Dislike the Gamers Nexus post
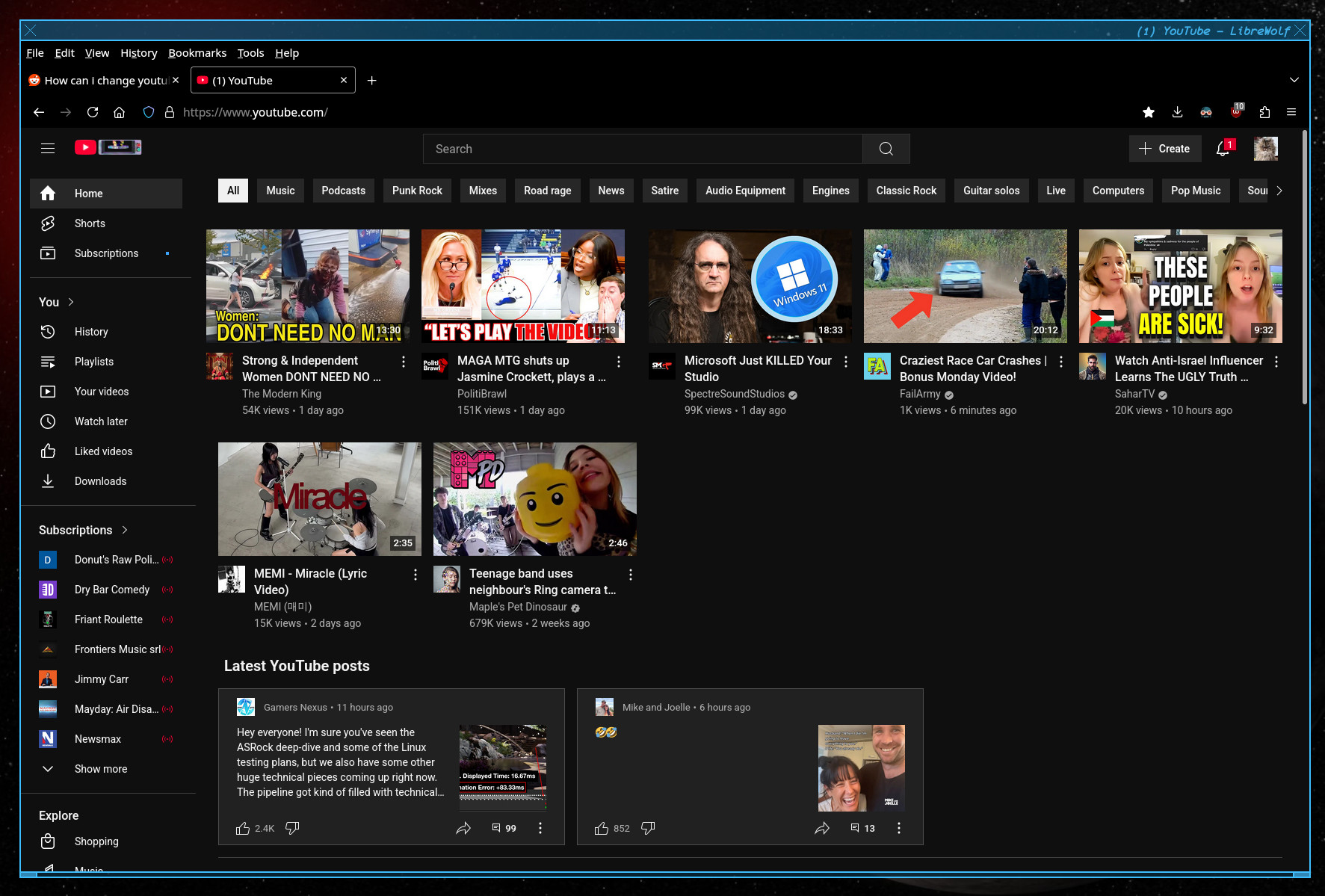This screenshot has height=896, width=1325. [x=292, y=828]
